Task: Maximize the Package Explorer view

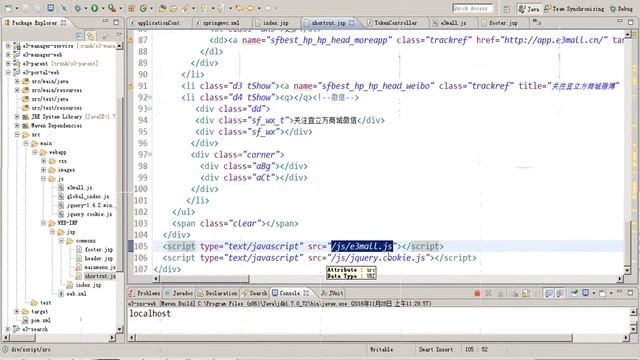Action: [x=116, y=22]
